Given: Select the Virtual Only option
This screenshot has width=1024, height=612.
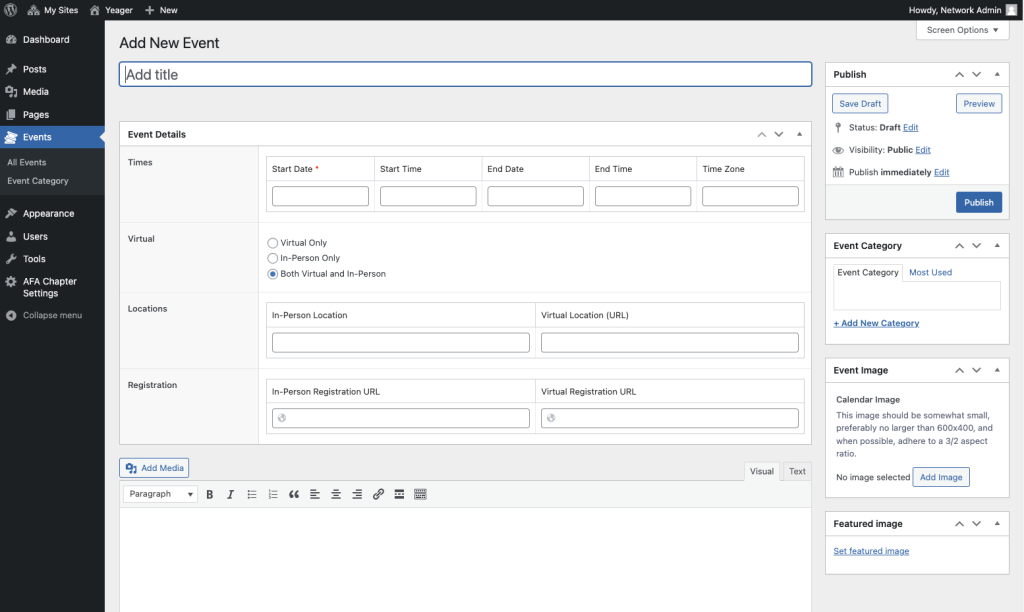Looking at the screenshot, I should pos(272,243).
